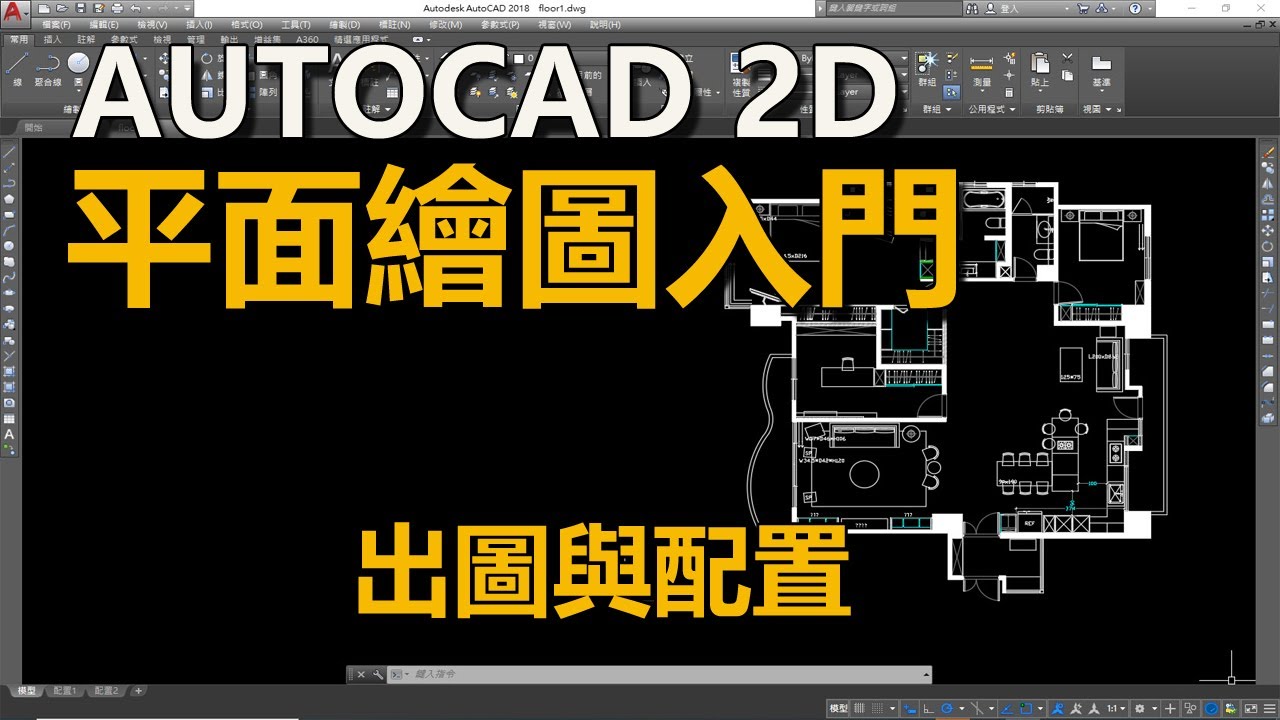Open the polar tracking angle dropdown arrow
Screen dimensions: 1280x720
[x=962, y=707]
